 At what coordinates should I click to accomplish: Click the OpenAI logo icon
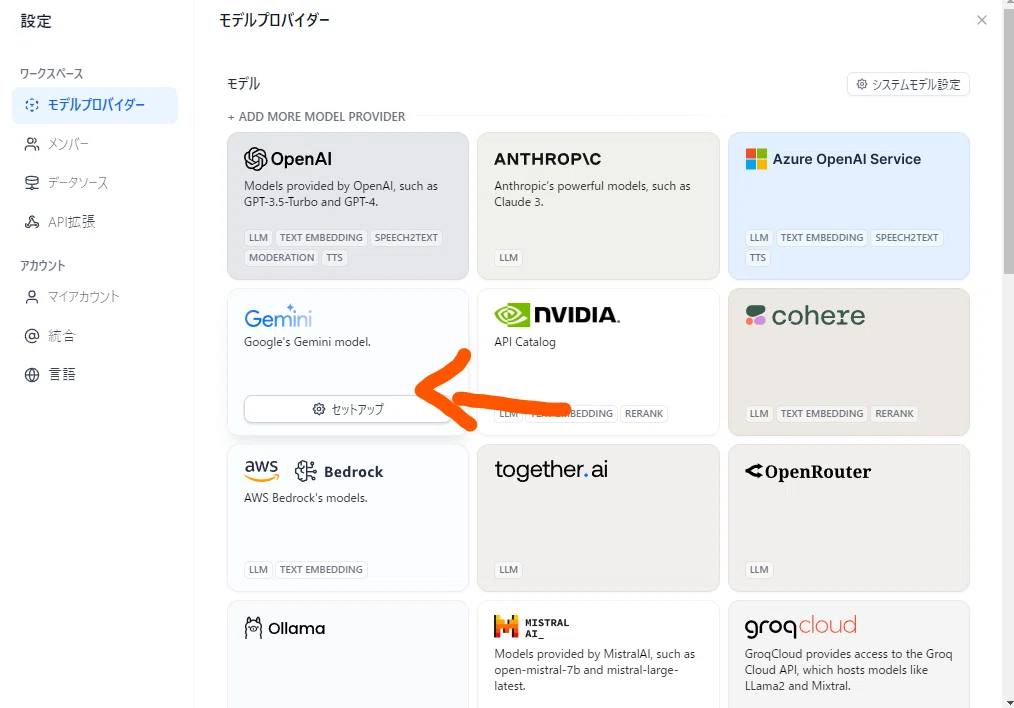tap(255, 158)
